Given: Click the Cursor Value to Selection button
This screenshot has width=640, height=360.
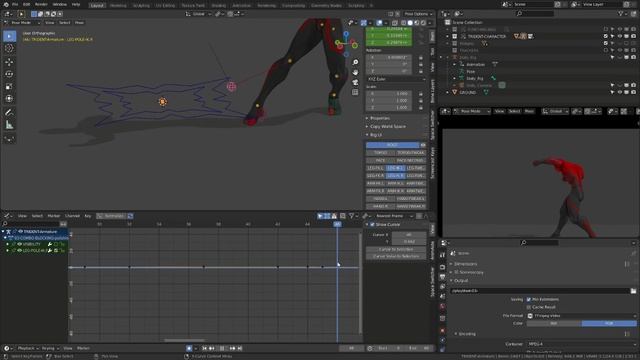Looking at the screenshot, I should click(x=396, y=256).
